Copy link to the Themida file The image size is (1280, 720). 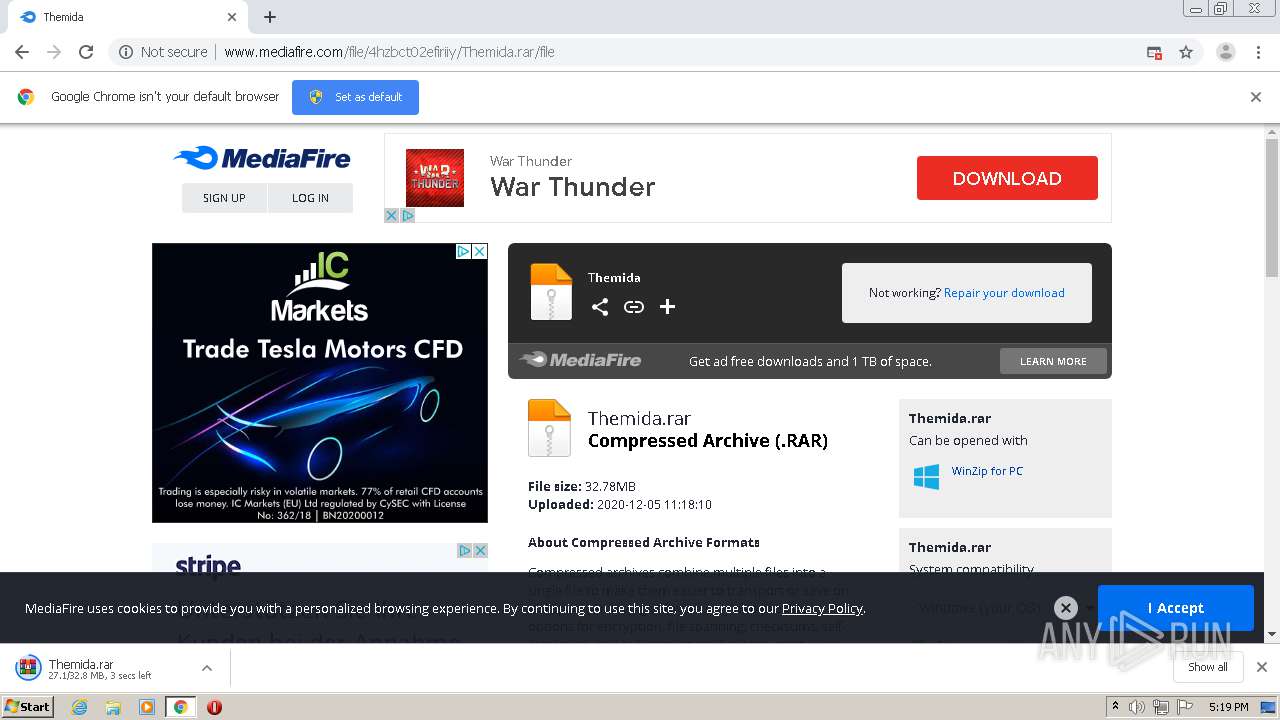pyautogui.click(x=634, y=307)
